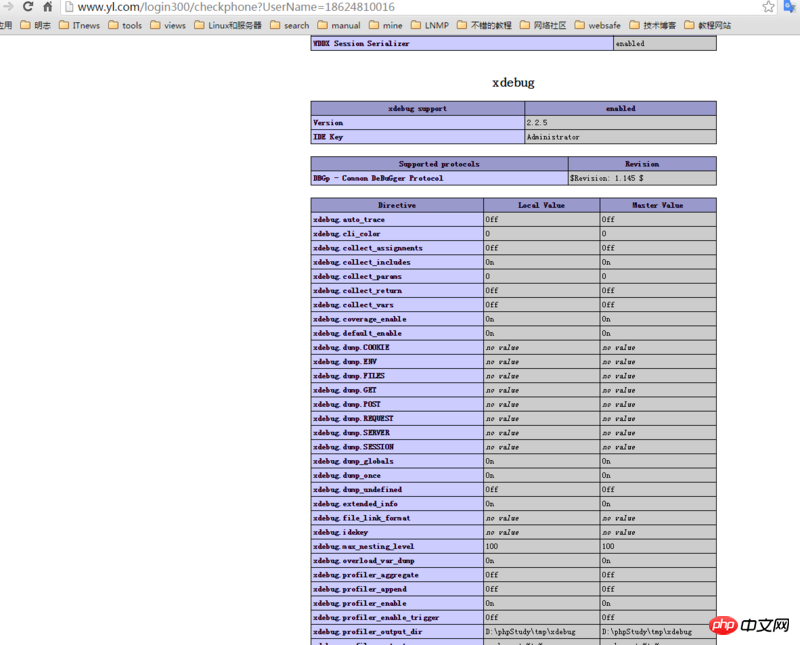Viewport: 800px width, 645px height.
Task: Click the xdebug.max_nesting_level directive name
Action: point(363,547)
